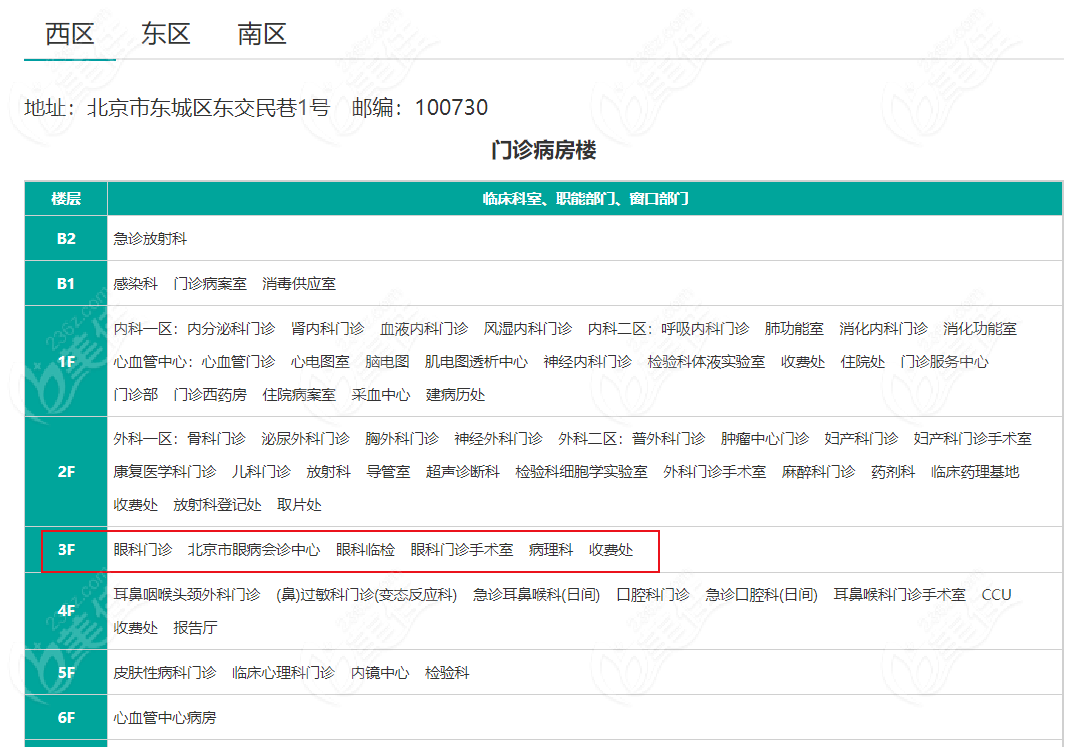This screenshot has width=1086, height=747.
Task: Click 胸外科门诊 on 2F
Action: coord(402,439)
